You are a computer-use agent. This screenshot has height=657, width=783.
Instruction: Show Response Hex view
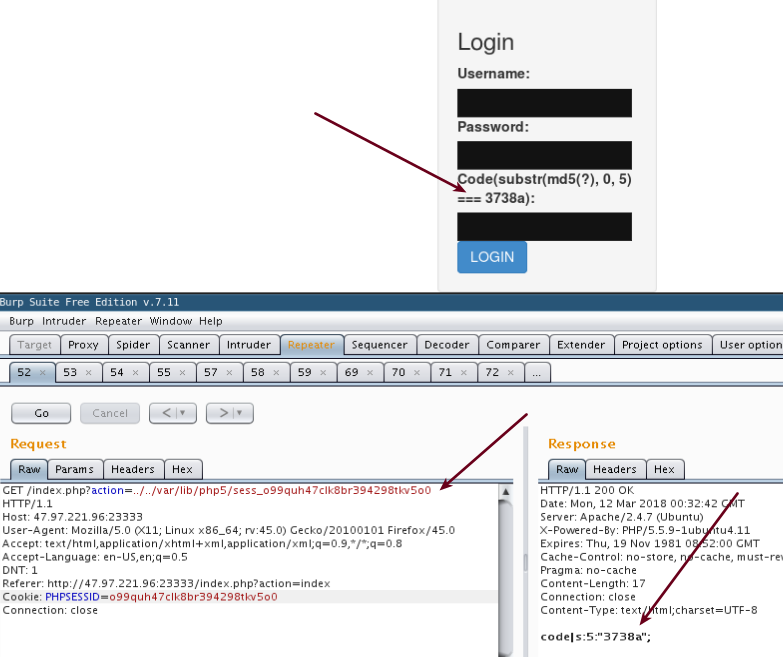click(664, 469)
